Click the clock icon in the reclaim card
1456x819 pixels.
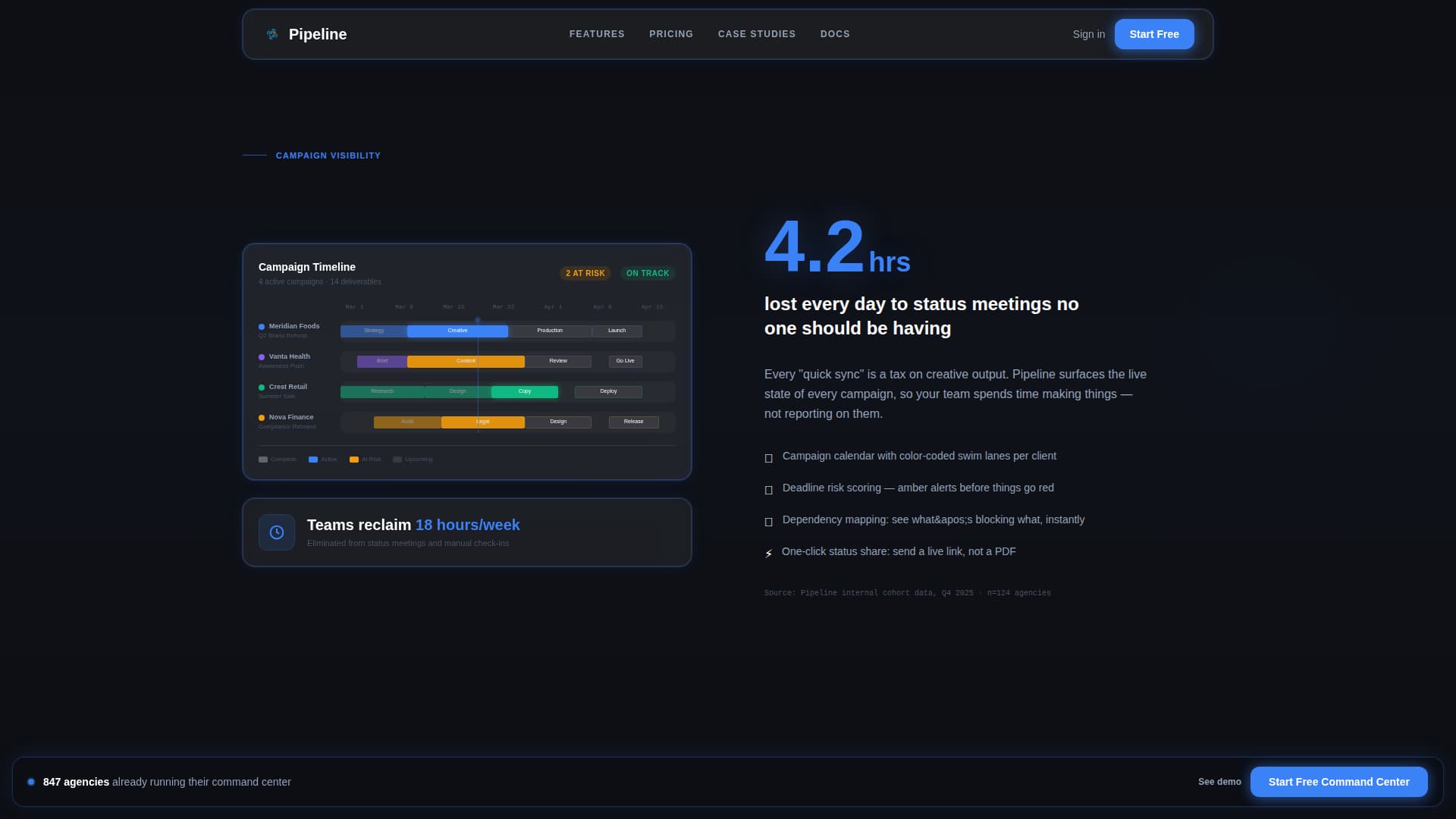point(277,532)
